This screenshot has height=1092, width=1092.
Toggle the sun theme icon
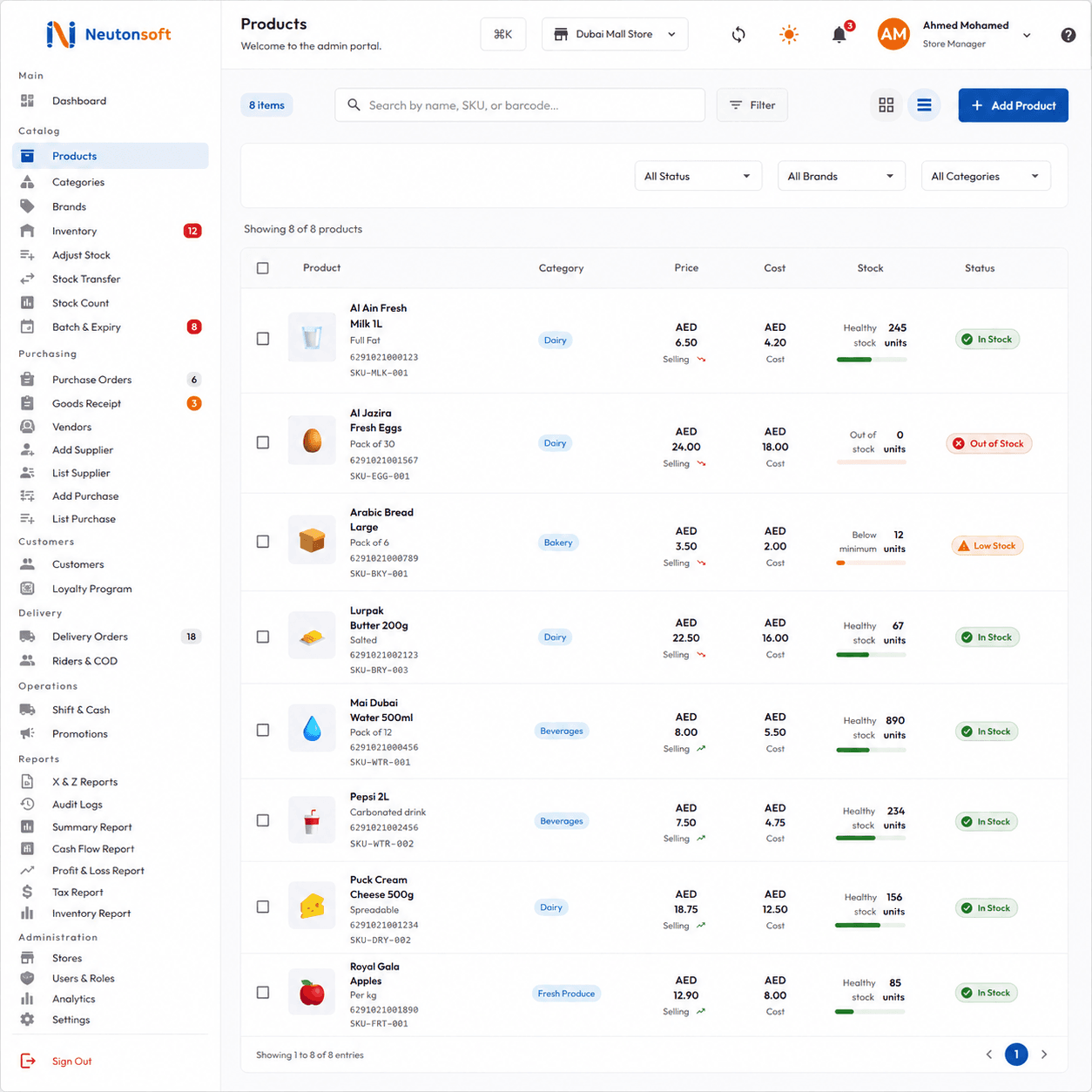[789, 35]
